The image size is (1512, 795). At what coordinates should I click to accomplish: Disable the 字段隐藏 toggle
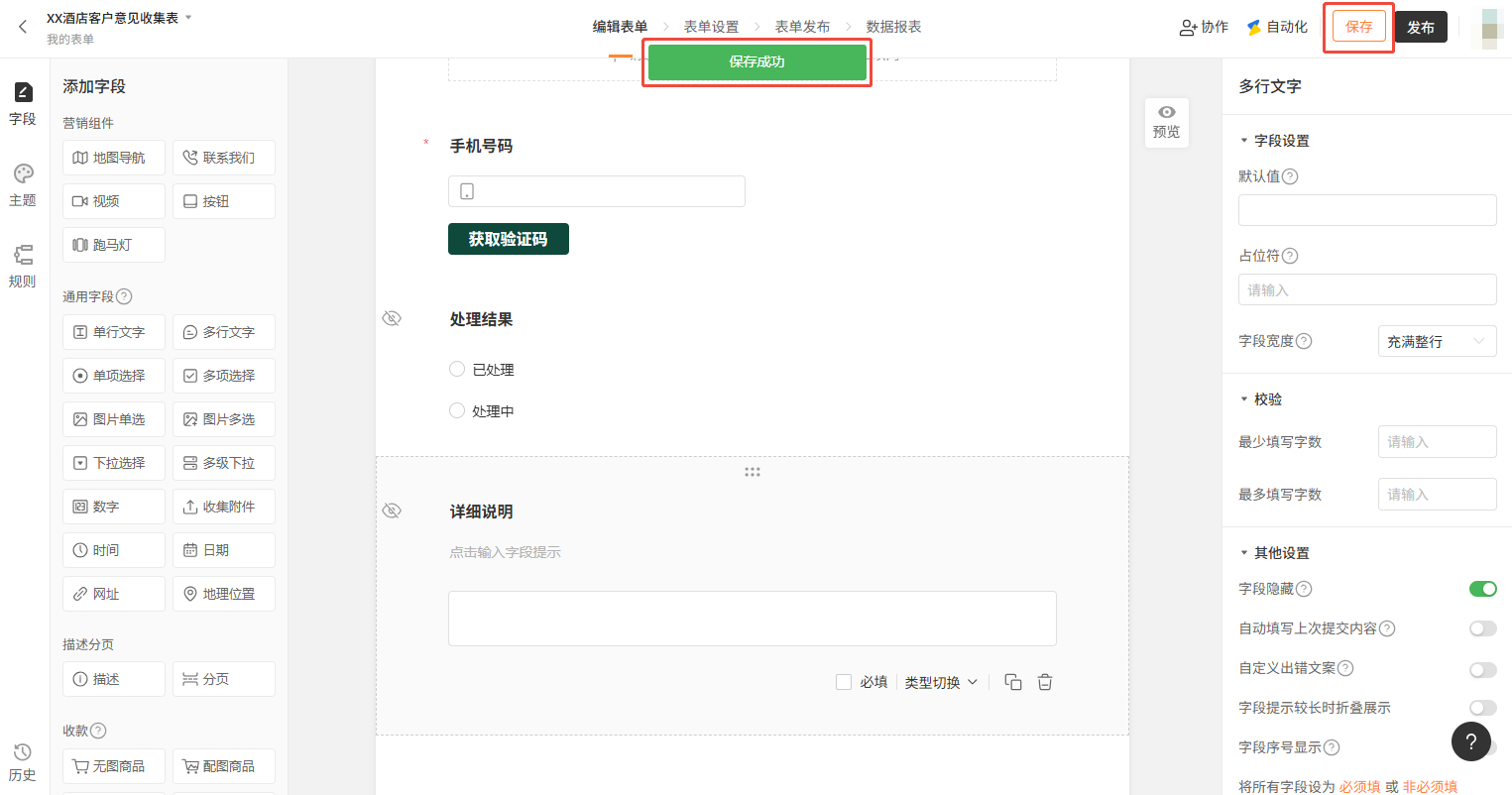[x=1482, y=589]
